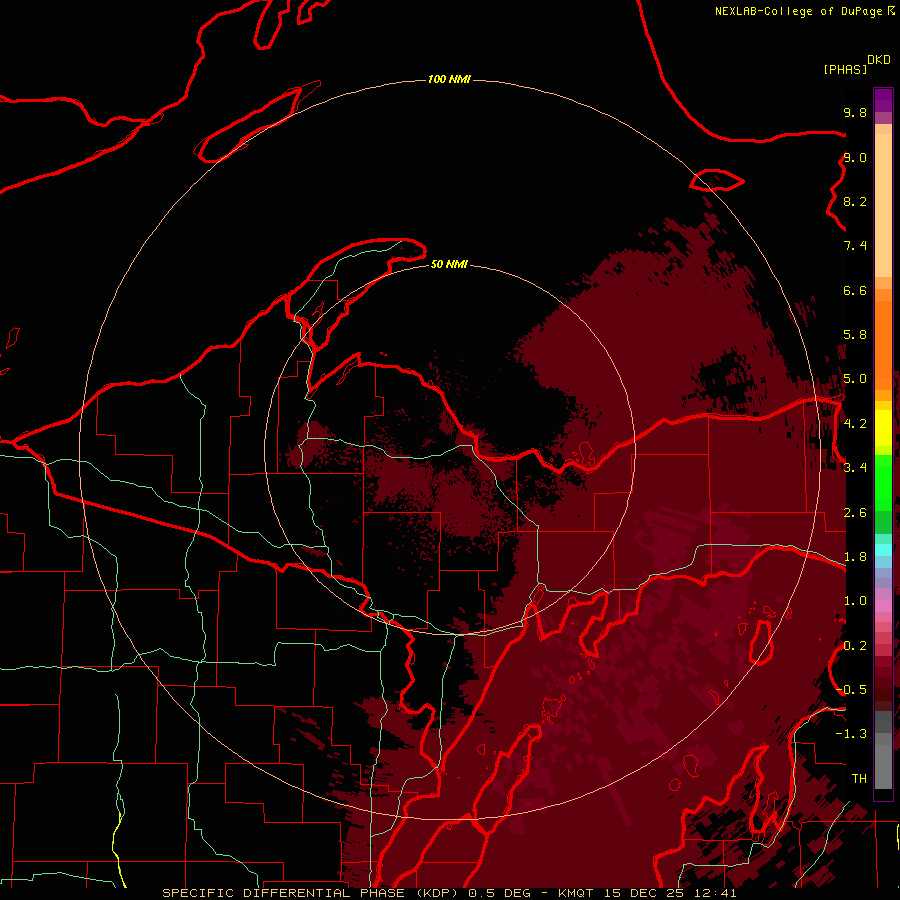This screenshot has height=900, width=900.
Task: Click the DKD legend header text
Action: (879, 60)
